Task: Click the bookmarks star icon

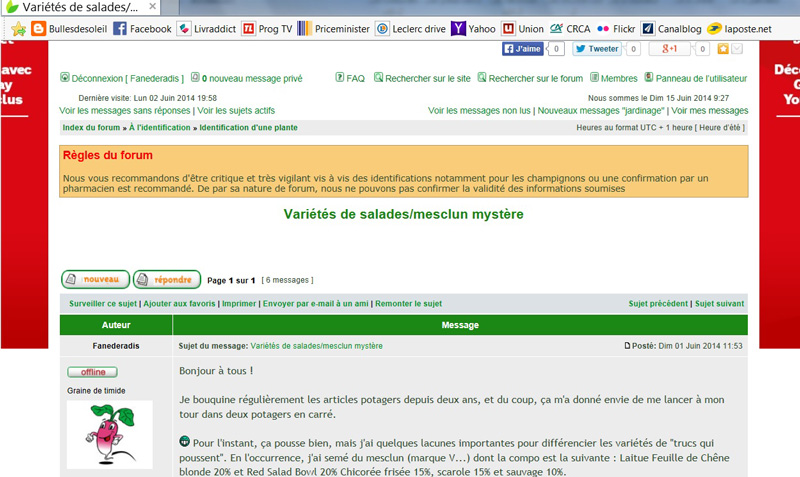Action: [x=17, y=29]
